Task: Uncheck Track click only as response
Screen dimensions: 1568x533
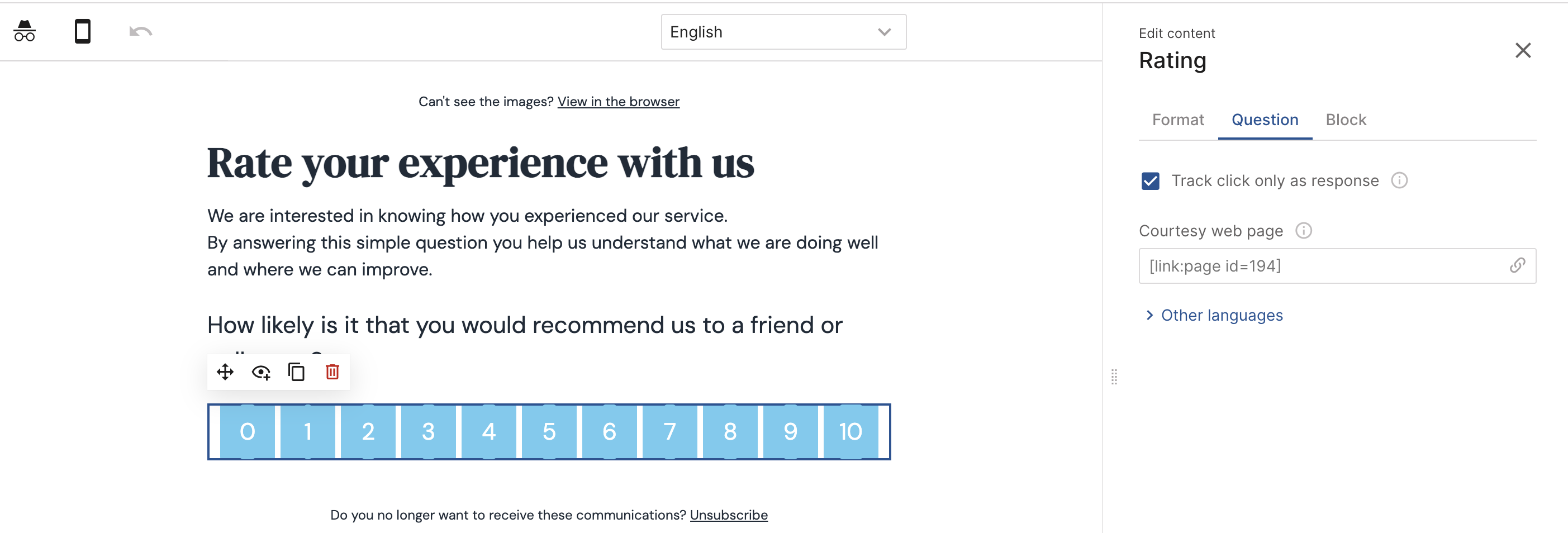Action: point(1151,180)
